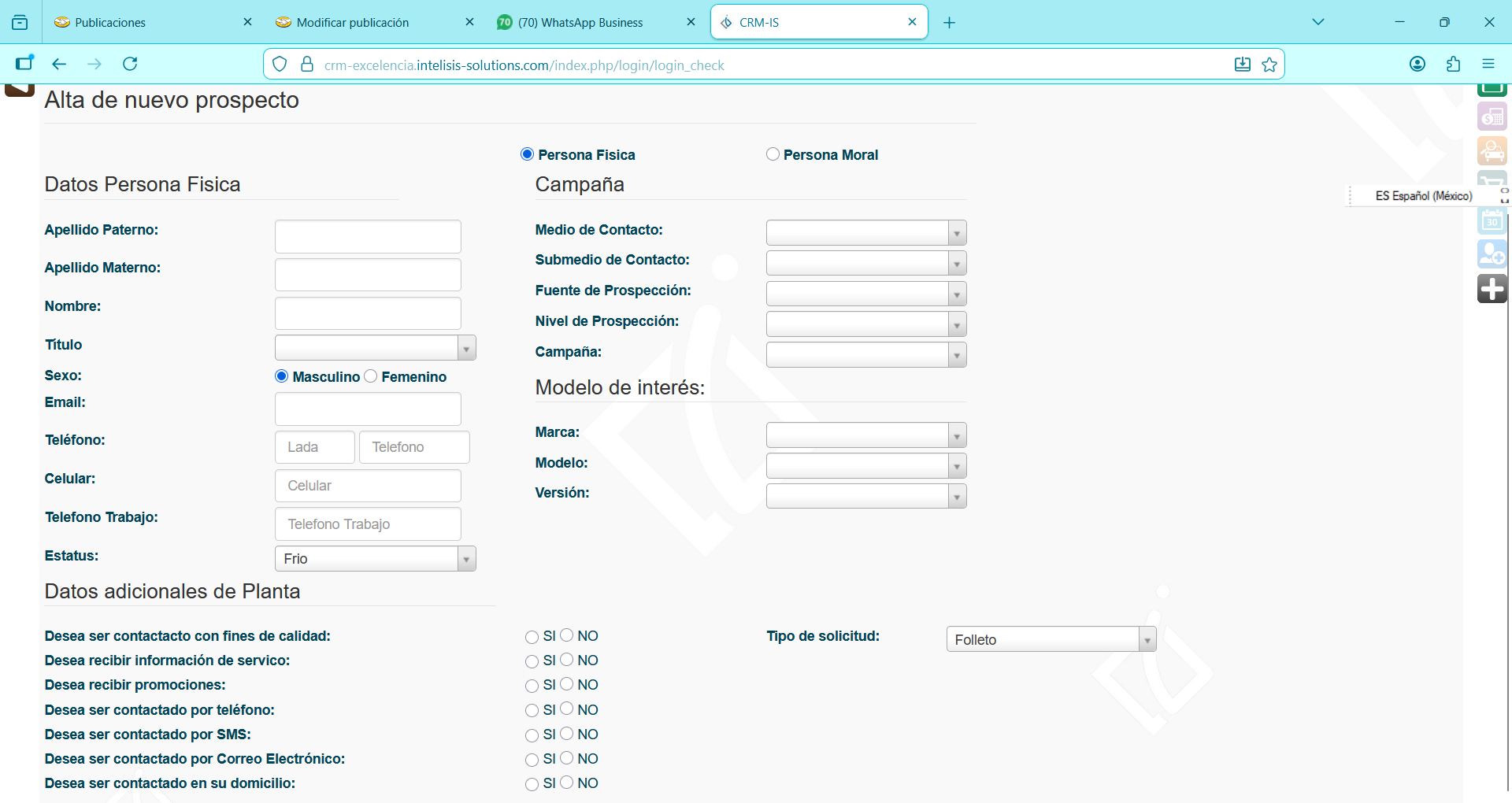Viewport: 1512px width, 803px height.
Task: Open the purple price calculator sidebar icon
Action: [x=1492, y=117]
